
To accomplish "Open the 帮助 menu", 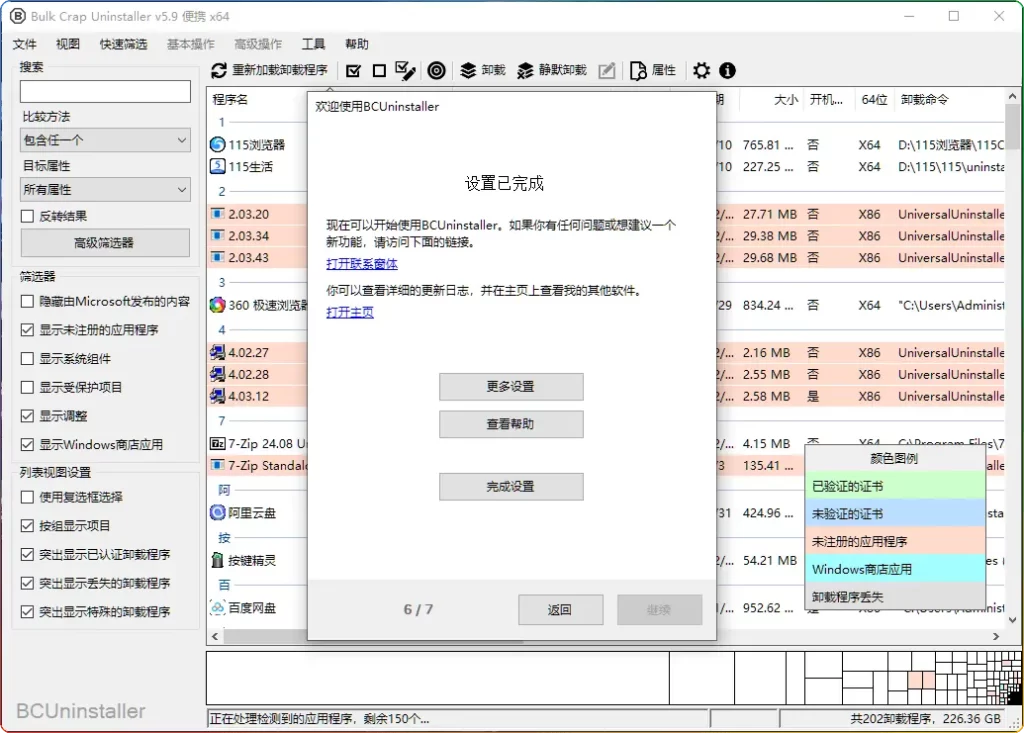I will (357, 44).
